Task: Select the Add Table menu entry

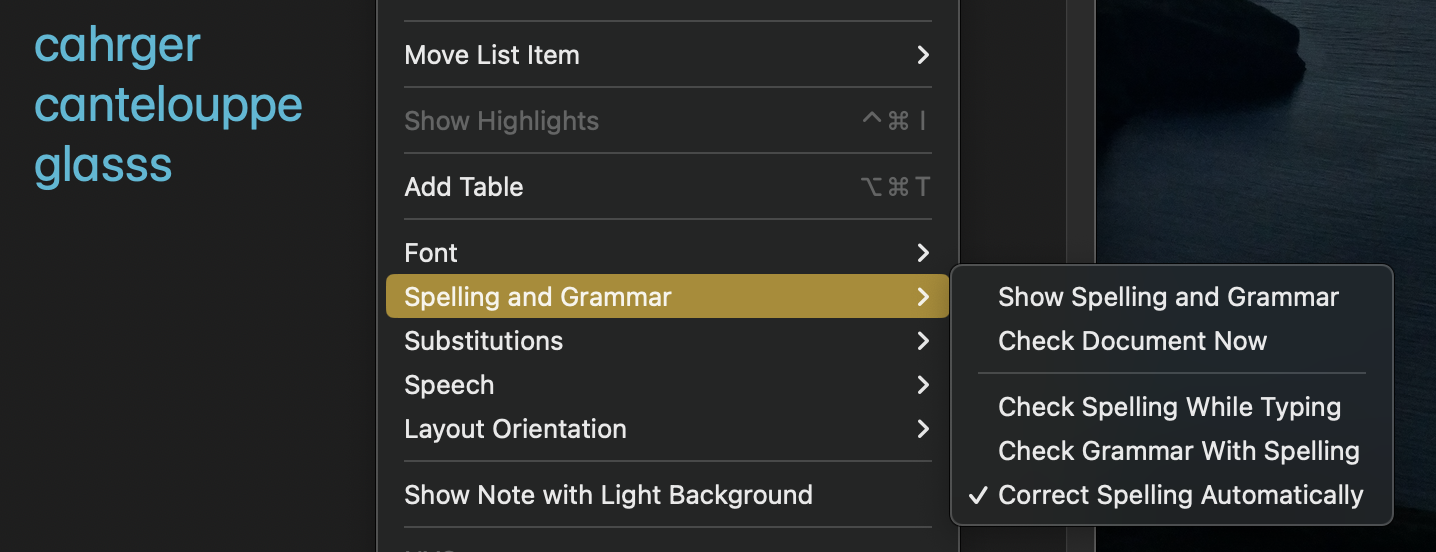Action: 464,187
